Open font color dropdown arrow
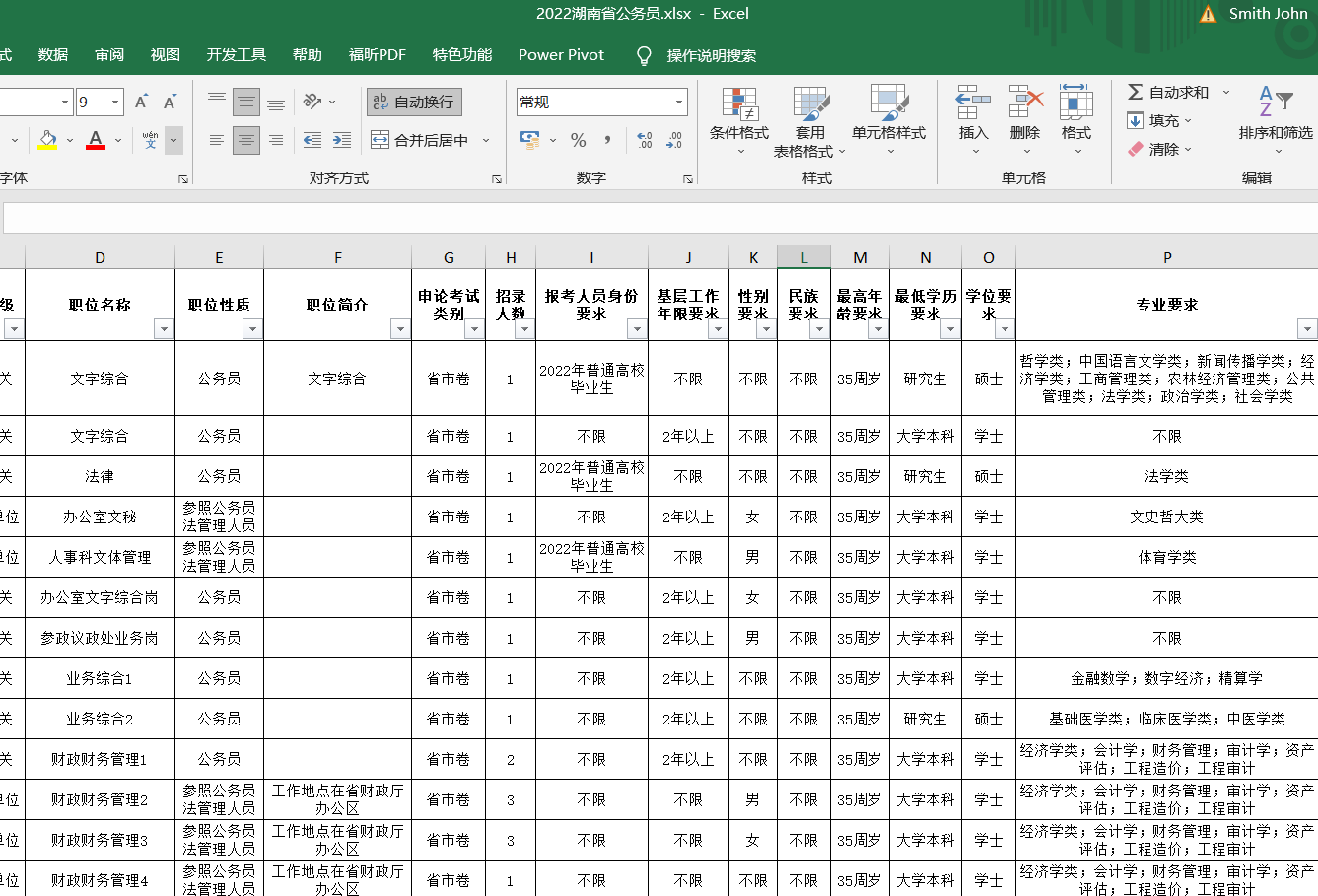Viewport: 1318px width, 896px height. 118,140
